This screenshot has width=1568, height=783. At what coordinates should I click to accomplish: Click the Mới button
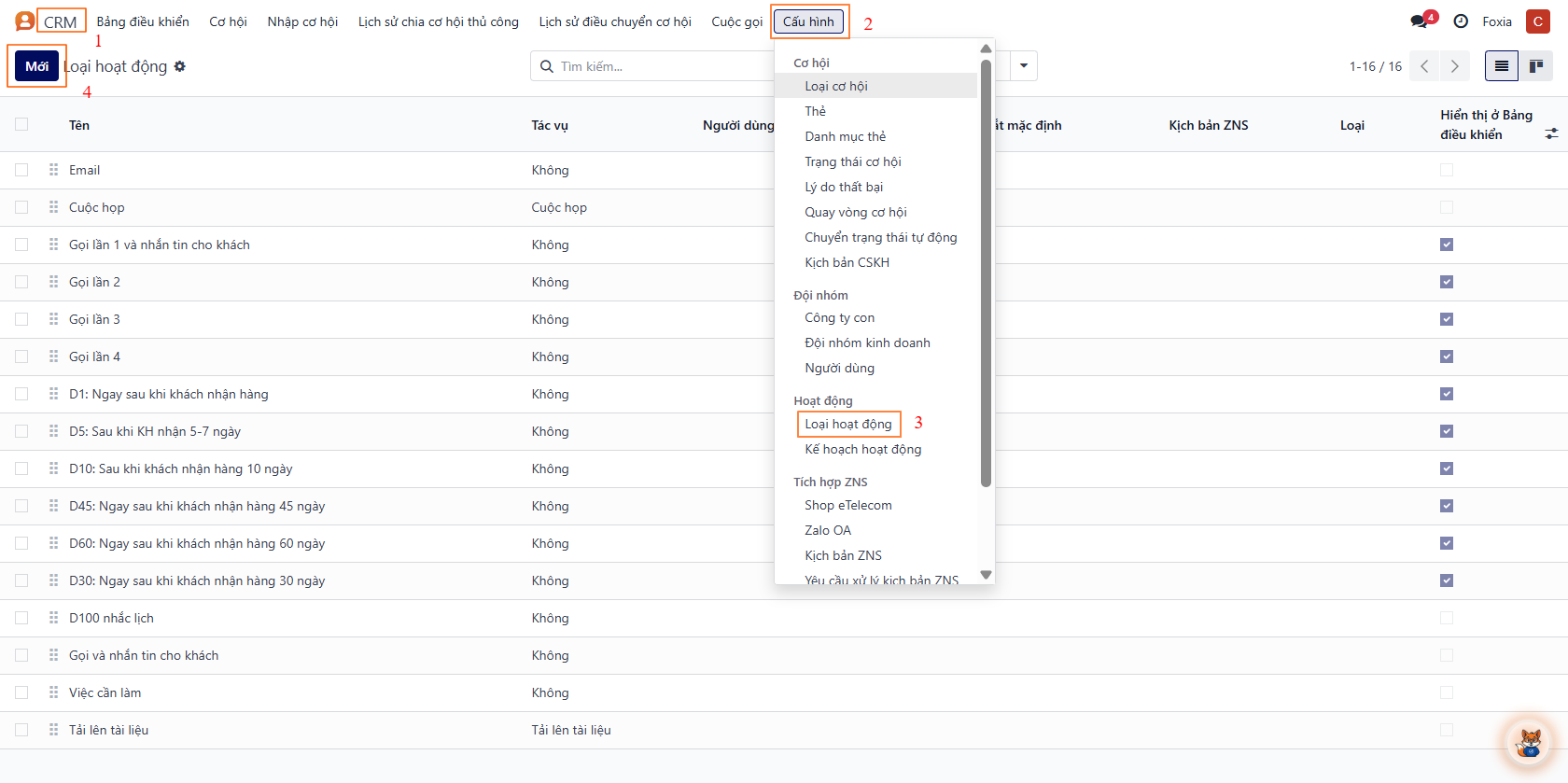37,66
